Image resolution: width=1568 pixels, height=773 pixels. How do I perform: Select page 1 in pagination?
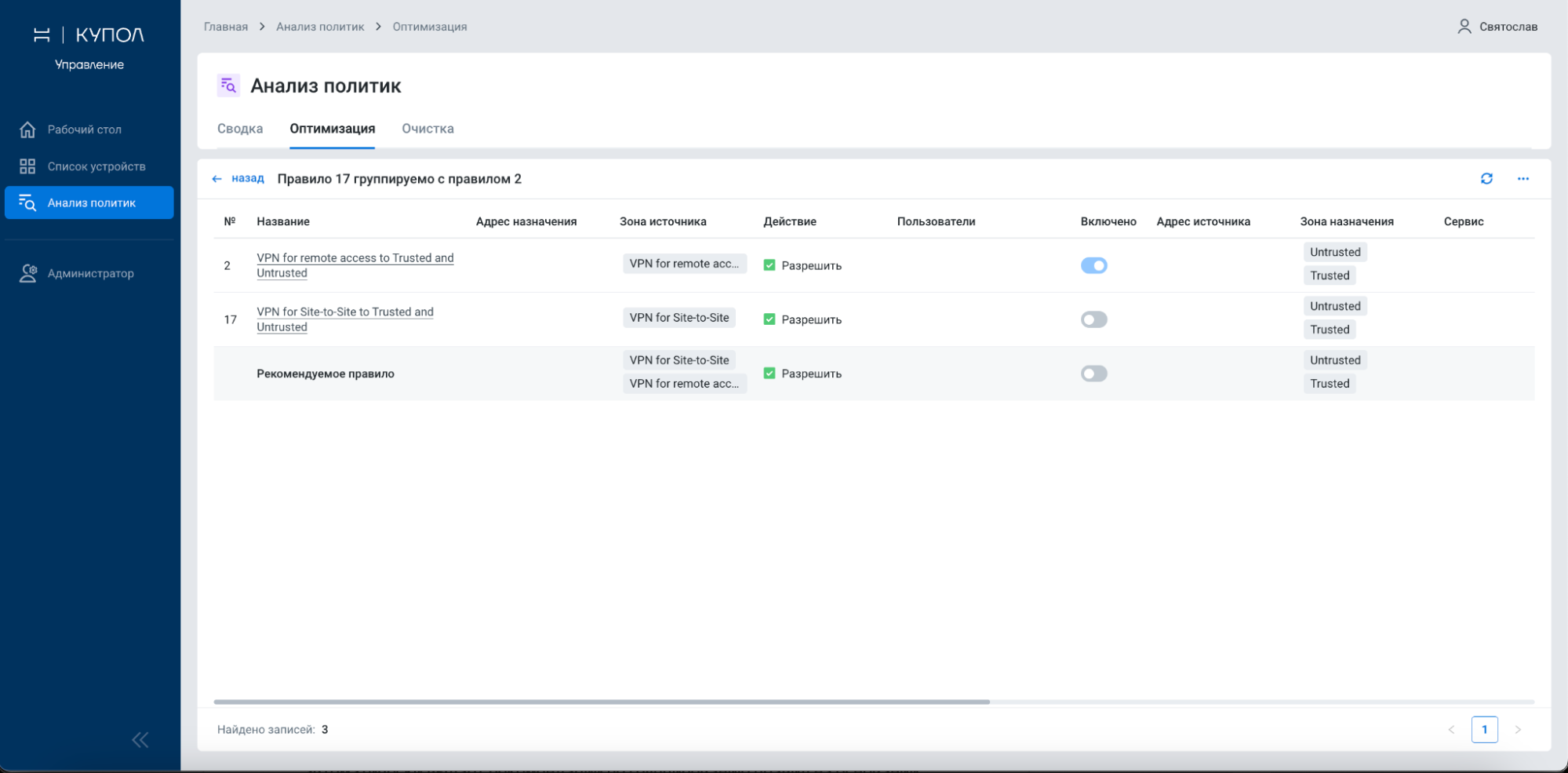tap(1484, 730)
